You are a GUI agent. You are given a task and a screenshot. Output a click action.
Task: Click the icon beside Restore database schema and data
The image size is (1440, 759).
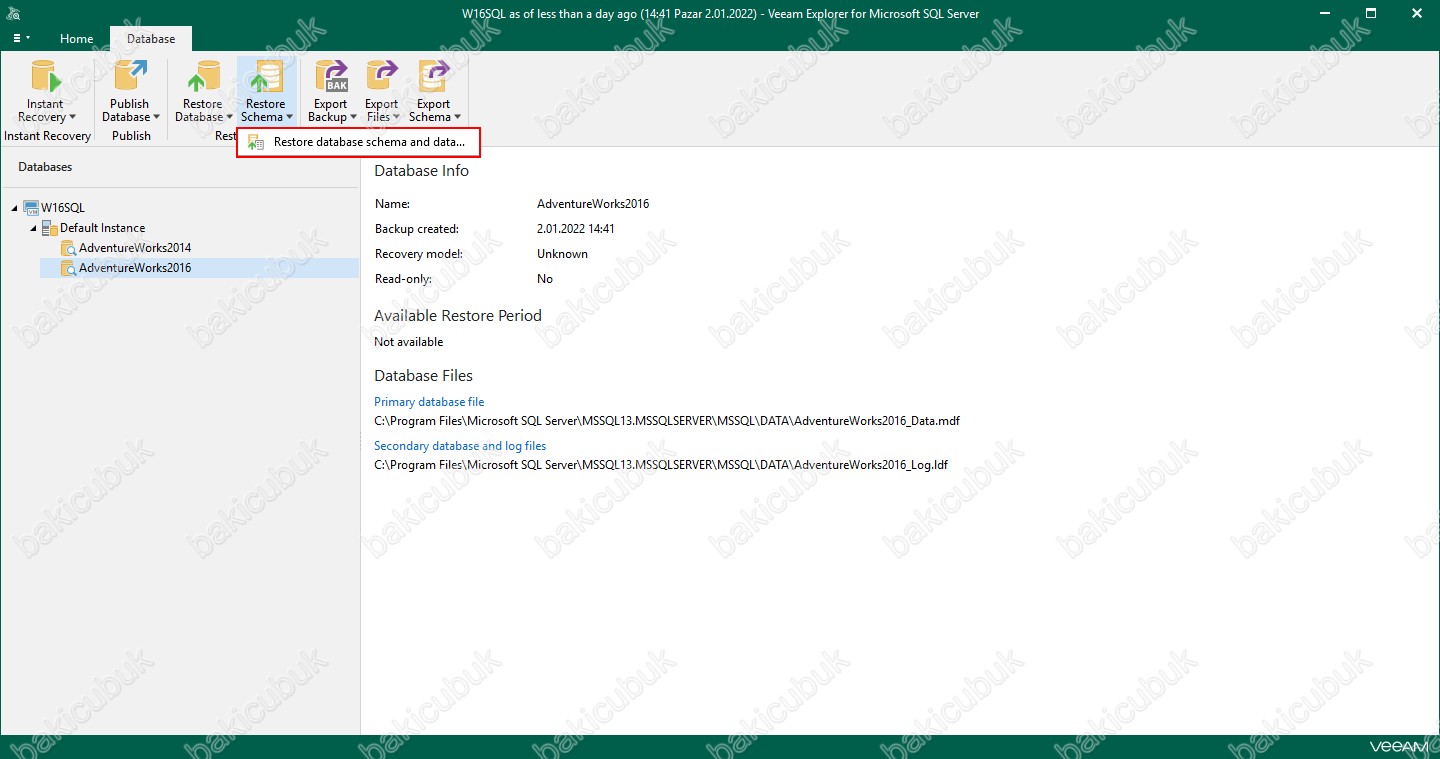pyautogui.click(x=256, y=142)
